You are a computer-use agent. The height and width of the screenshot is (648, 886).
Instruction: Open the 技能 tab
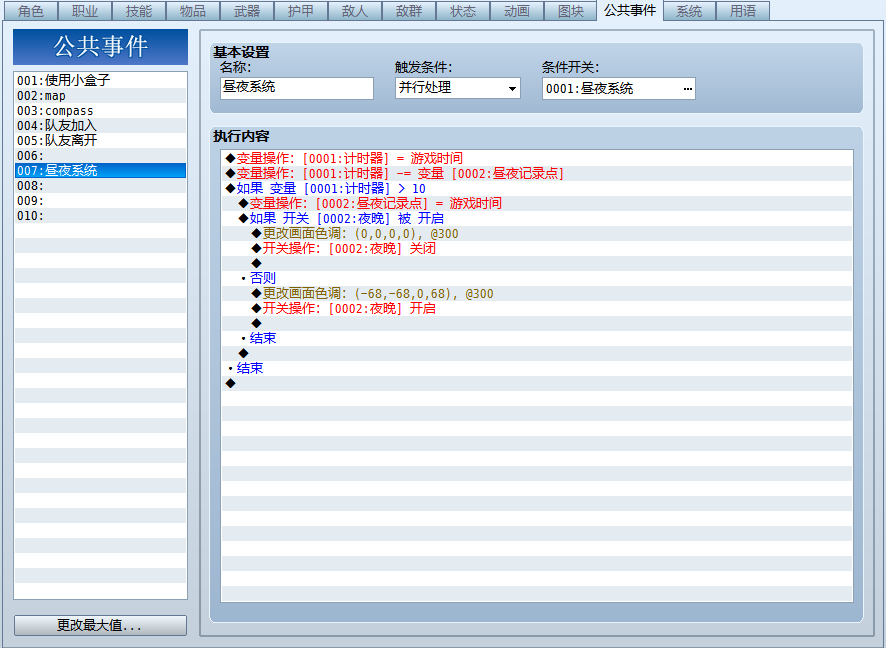click(x=138, y=11)
